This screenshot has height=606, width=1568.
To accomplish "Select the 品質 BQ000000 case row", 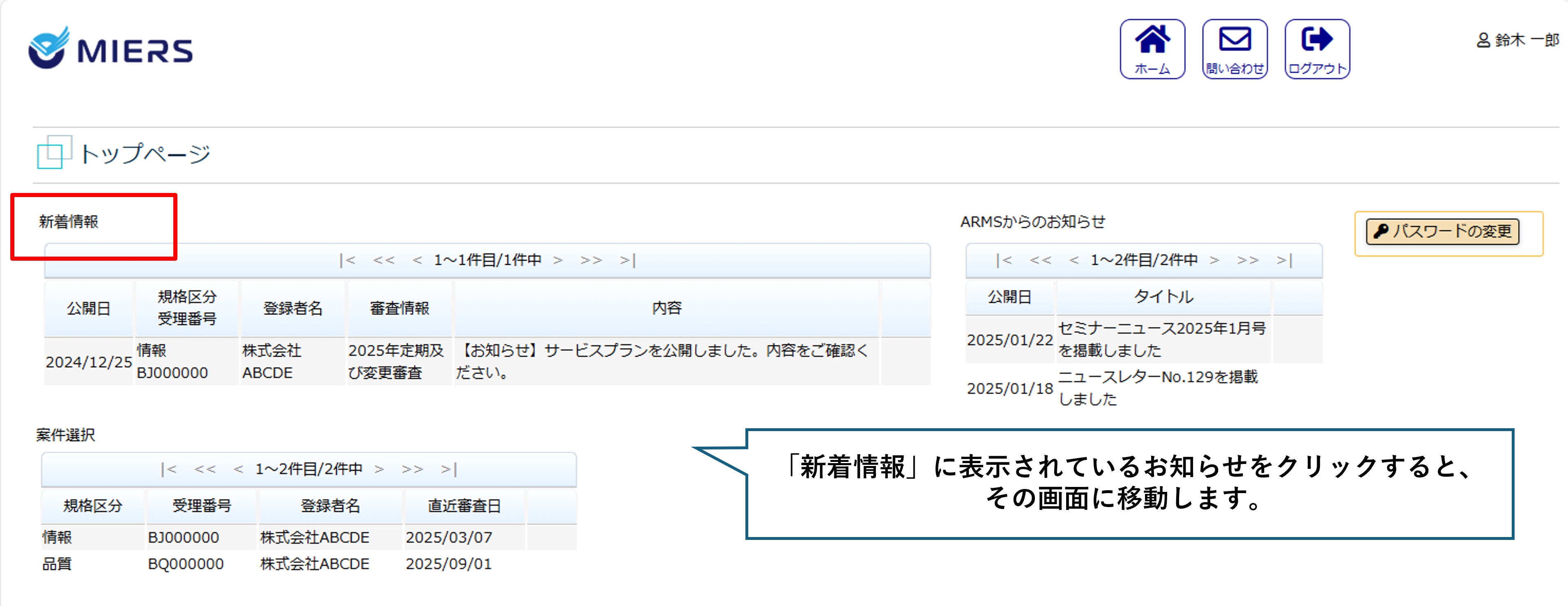I will (185, 564).
